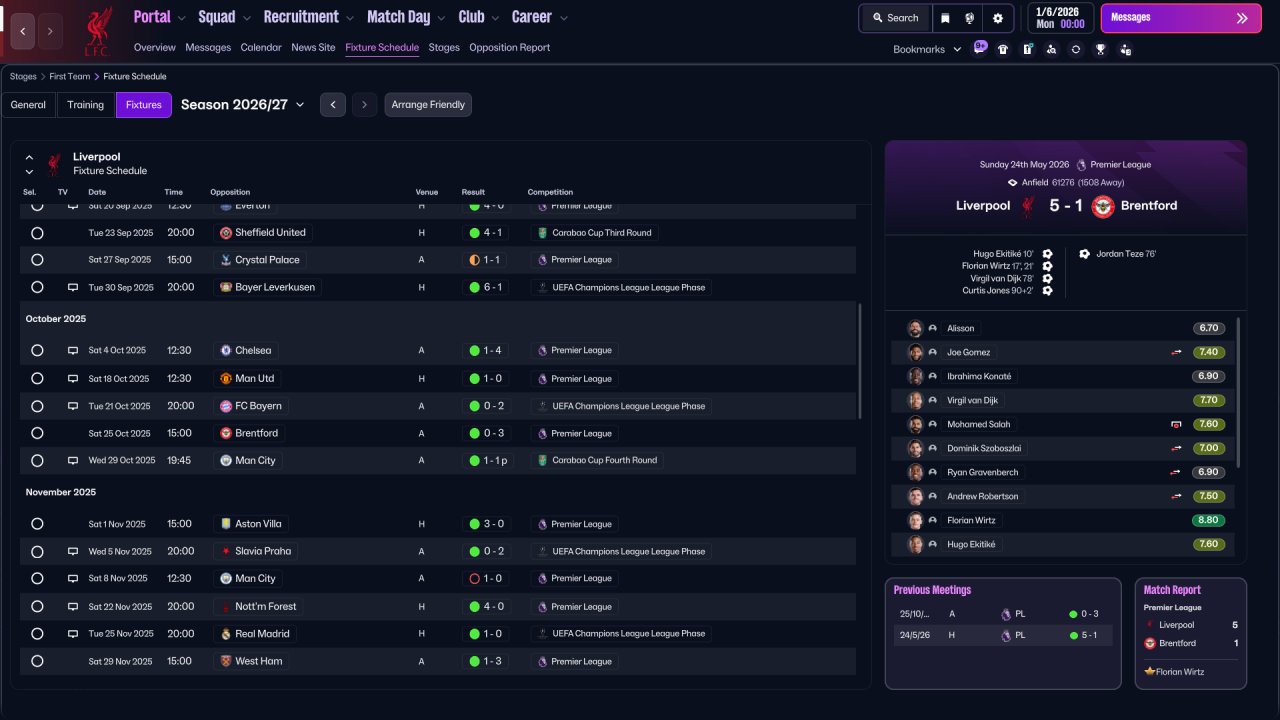Go forward with the right arrow button
This screenshot has width=1280, height=720.
click(x=50, y=31)
